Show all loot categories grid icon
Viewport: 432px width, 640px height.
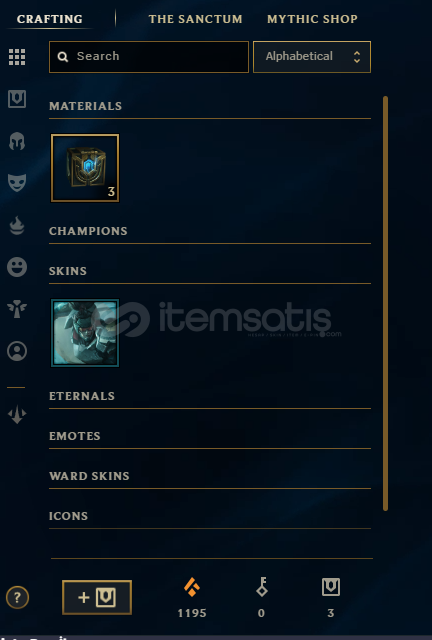click(17, 57)
